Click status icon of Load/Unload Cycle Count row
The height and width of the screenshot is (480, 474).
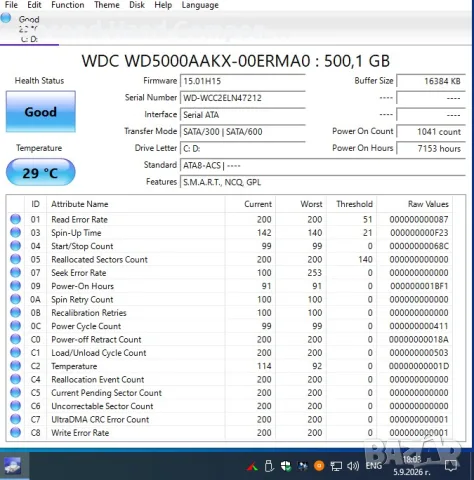15,352
